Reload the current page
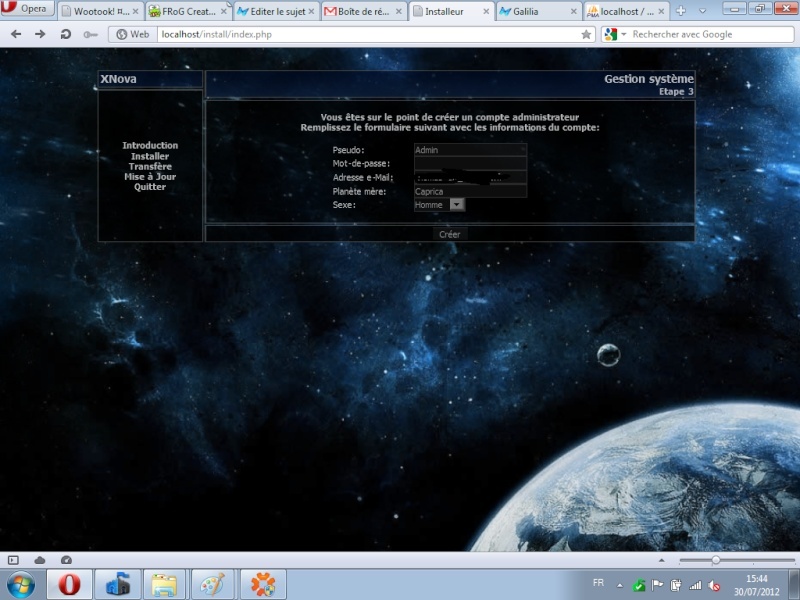800x600 pixels. coord(65,34)
